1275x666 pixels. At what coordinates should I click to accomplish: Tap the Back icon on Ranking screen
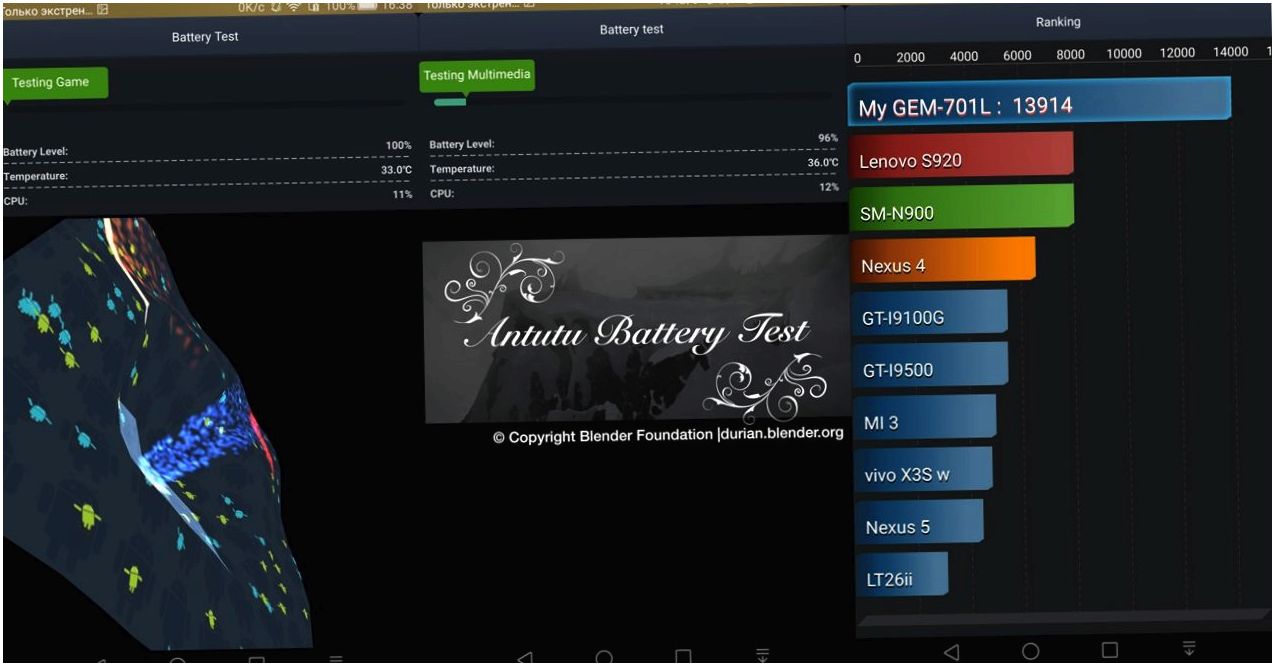951,652
